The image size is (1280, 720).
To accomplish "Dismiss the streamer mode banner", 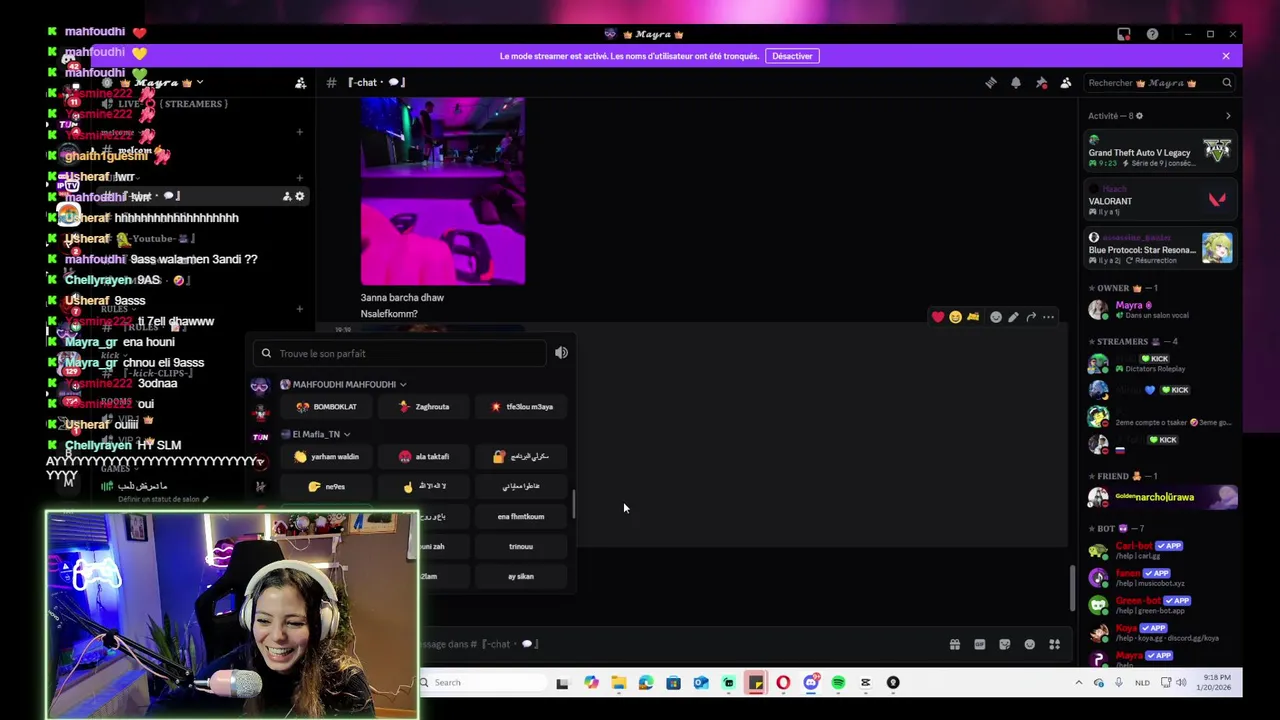I will 1226,56.
